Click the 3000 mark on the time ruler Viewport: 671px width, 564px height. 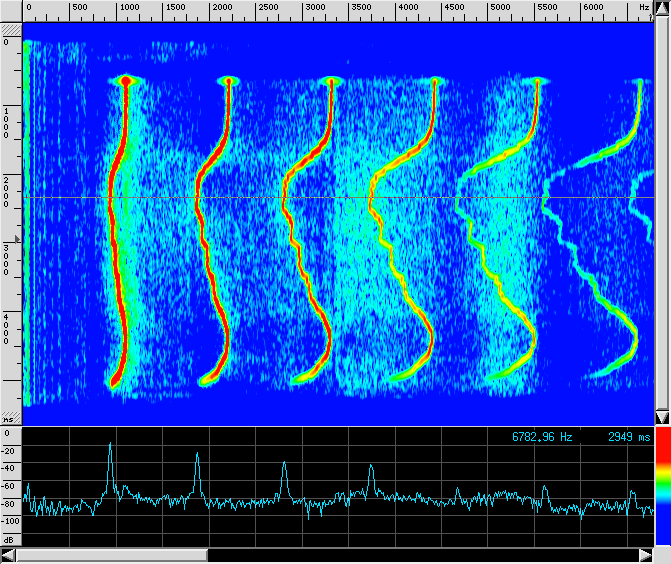(8, 252)
